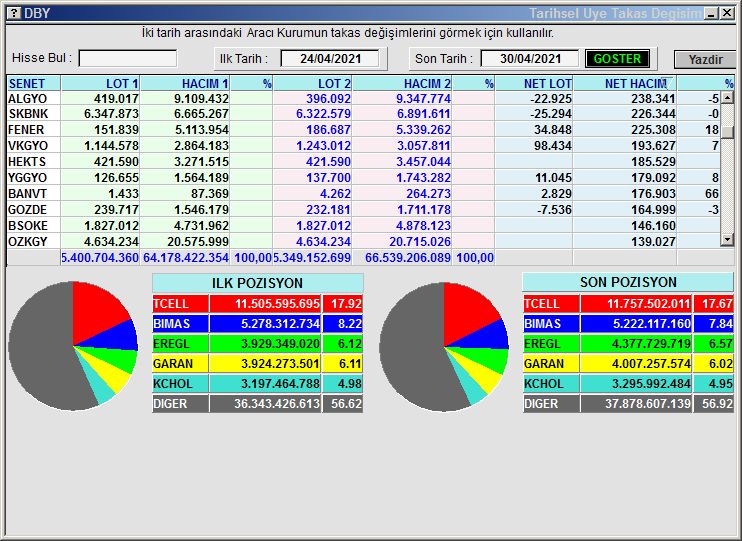742x541 pixels.
Task: Select the Son Tarih date field
Action: coord(530,59)
